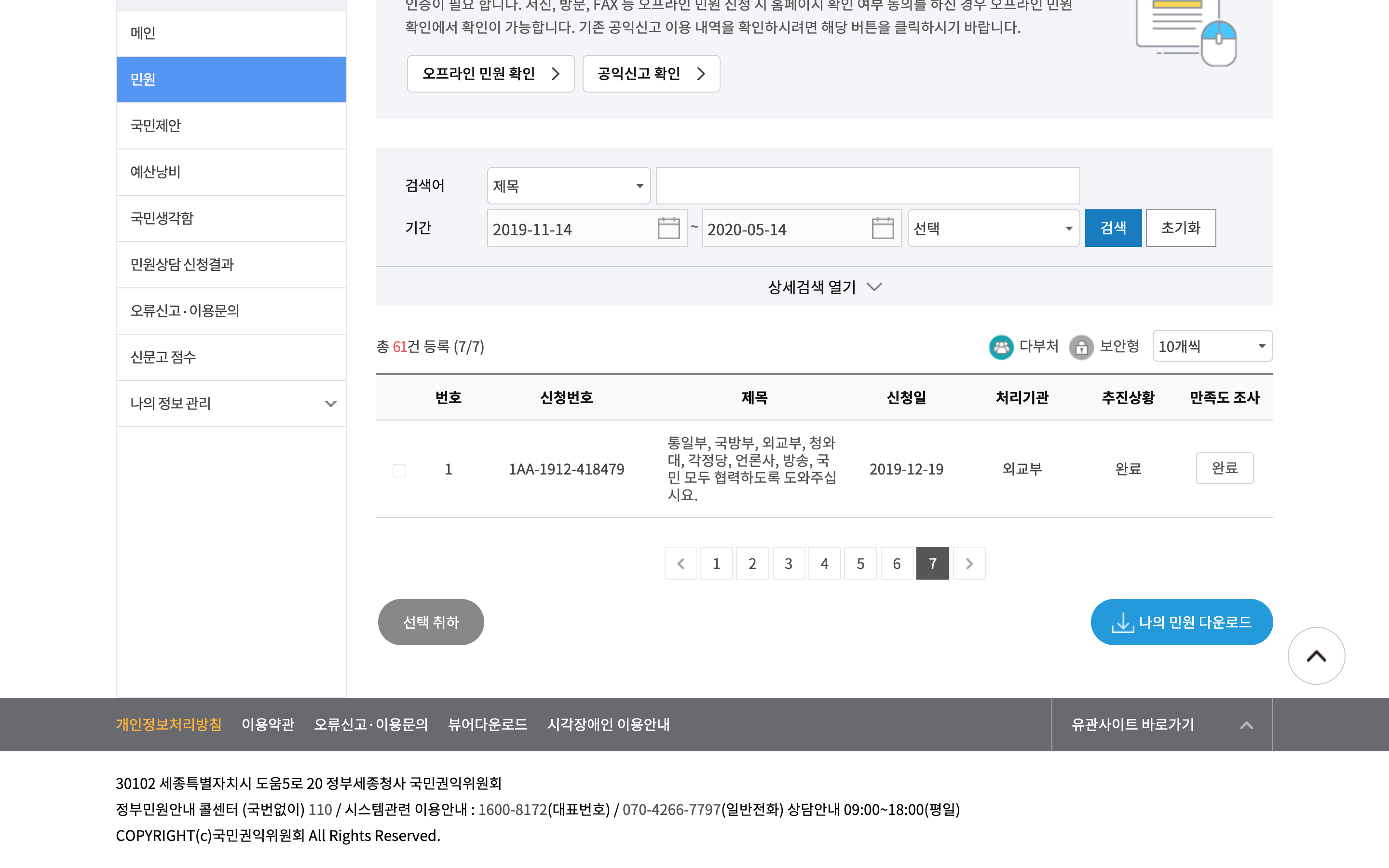Click application date 2019-12-19

coord(906,469)
